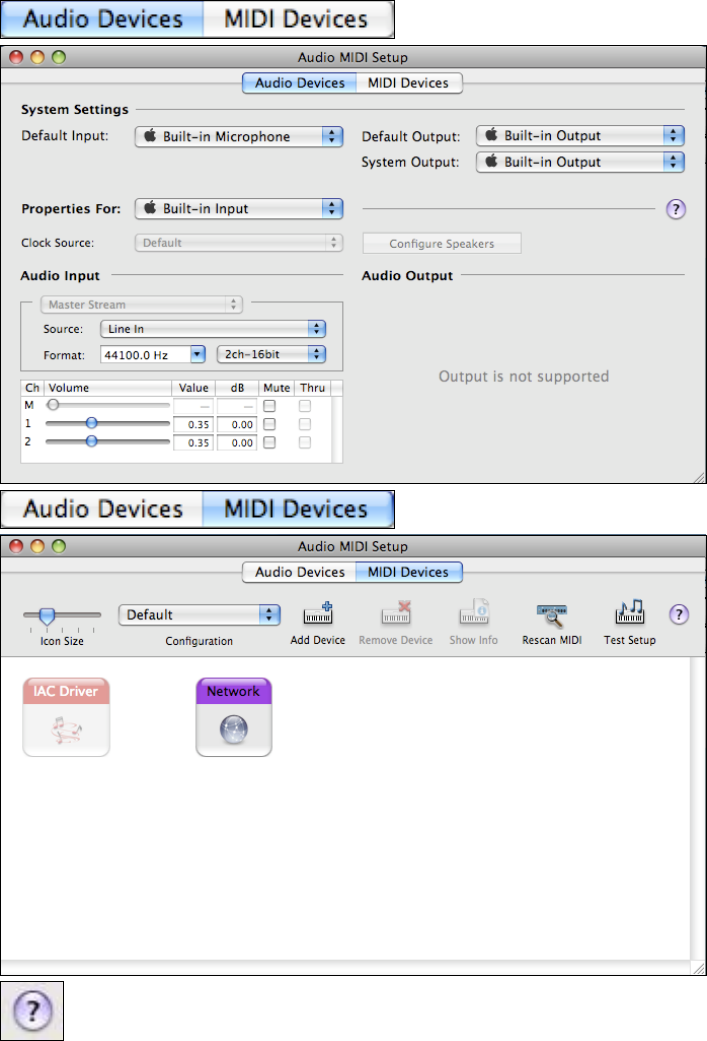
Task: Click the enlarged MIDI Devices tab at top
Action: 297,19
